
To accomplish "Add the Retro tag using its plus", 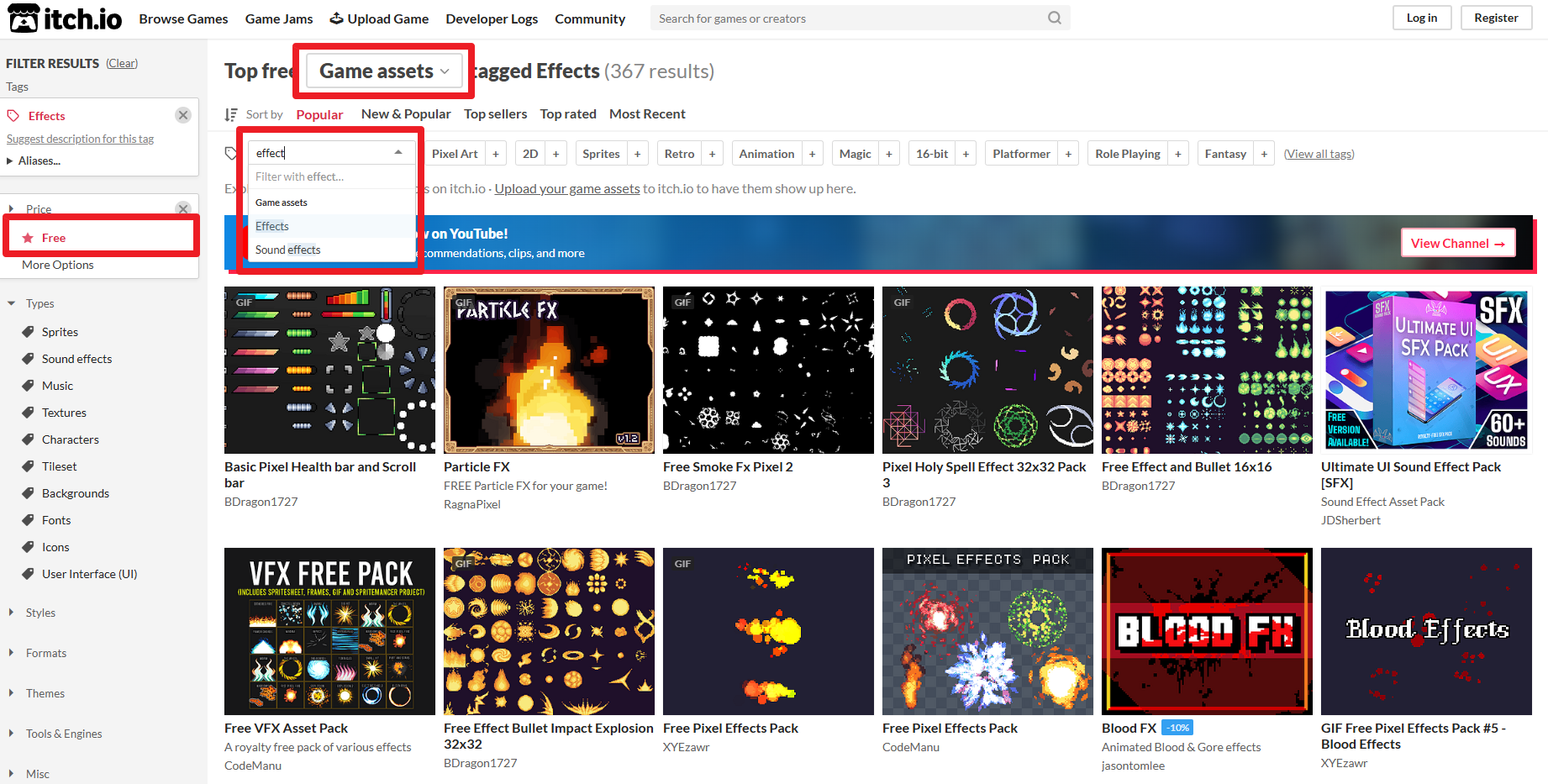I will (x=712, y=154).
